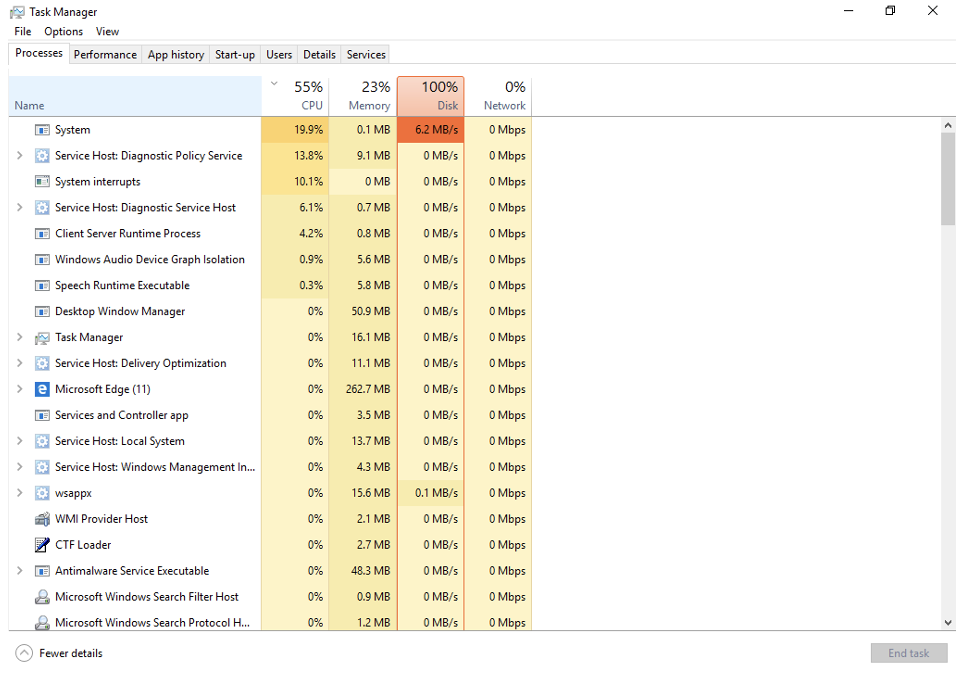Viewport: 976px width, 682px height.
Task: Click Task Manager title bar icon
Action: point(17,12)
